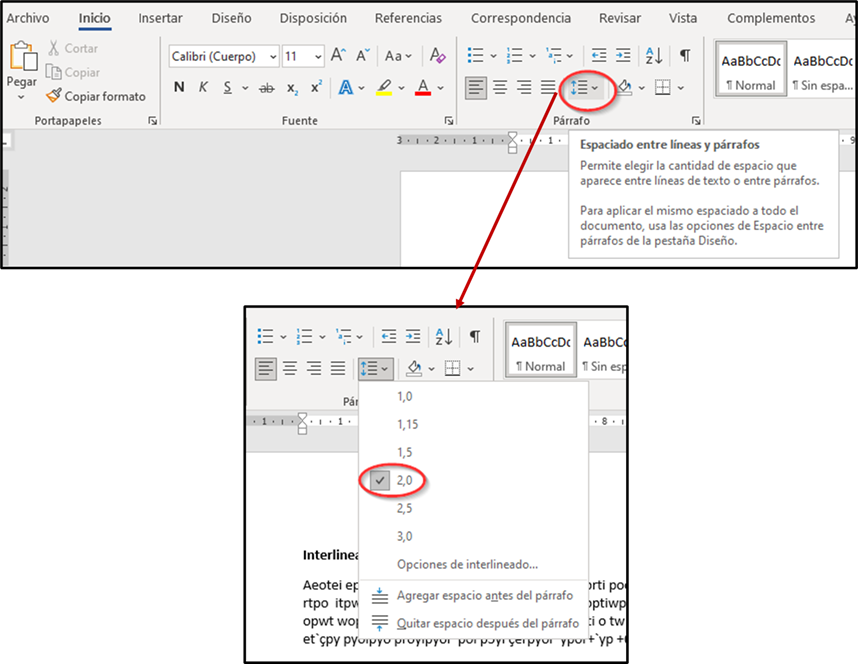Select the checked 2,0 line spacing option

404,480
